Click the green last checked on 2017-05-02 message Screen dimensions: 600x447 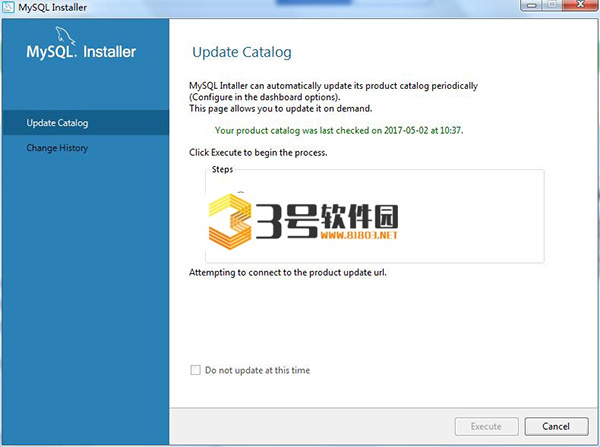pyautogui.click(x=339, y=131)
